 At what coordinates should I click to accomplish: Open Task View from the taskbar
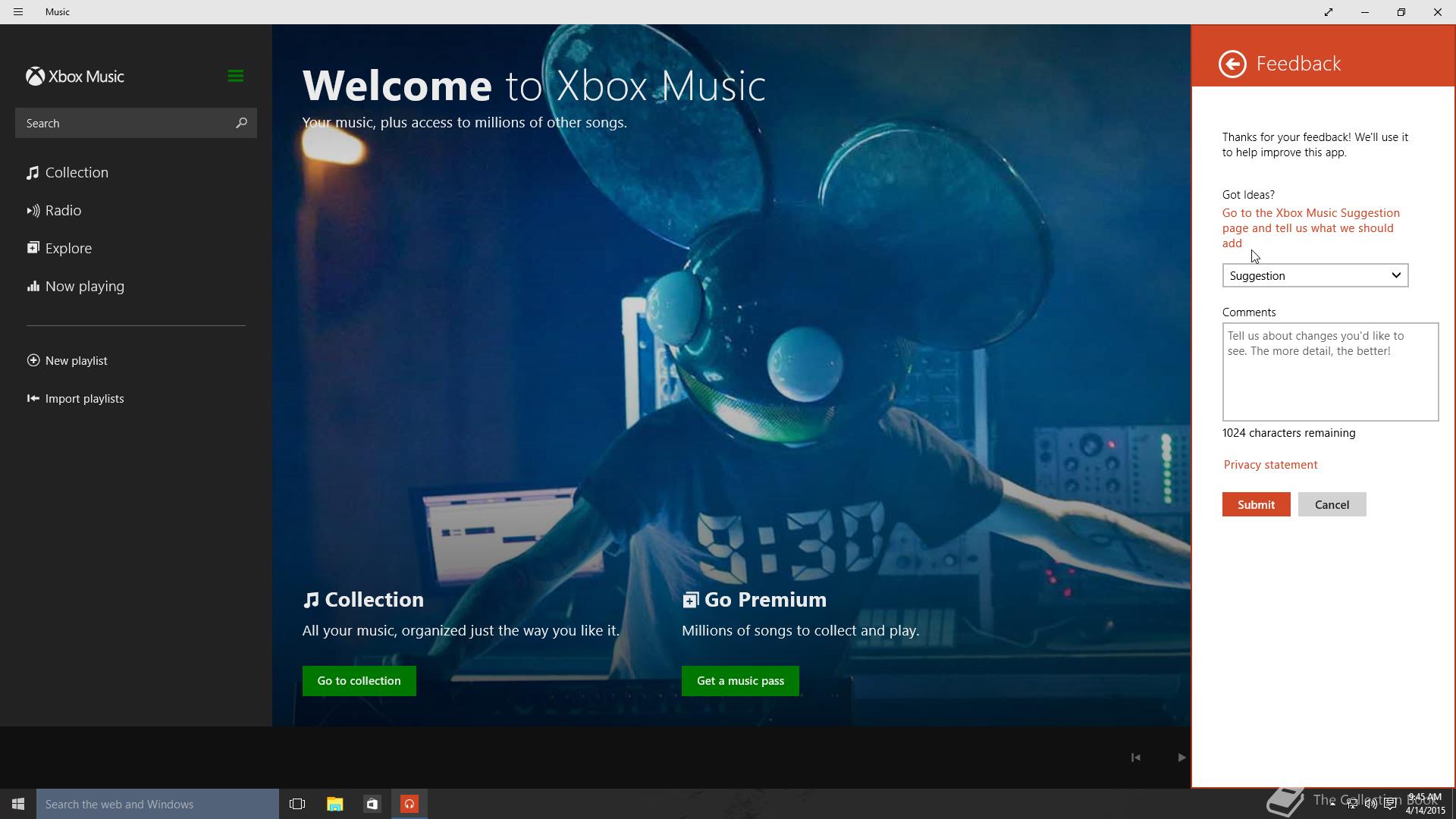(x=297, y=804)
